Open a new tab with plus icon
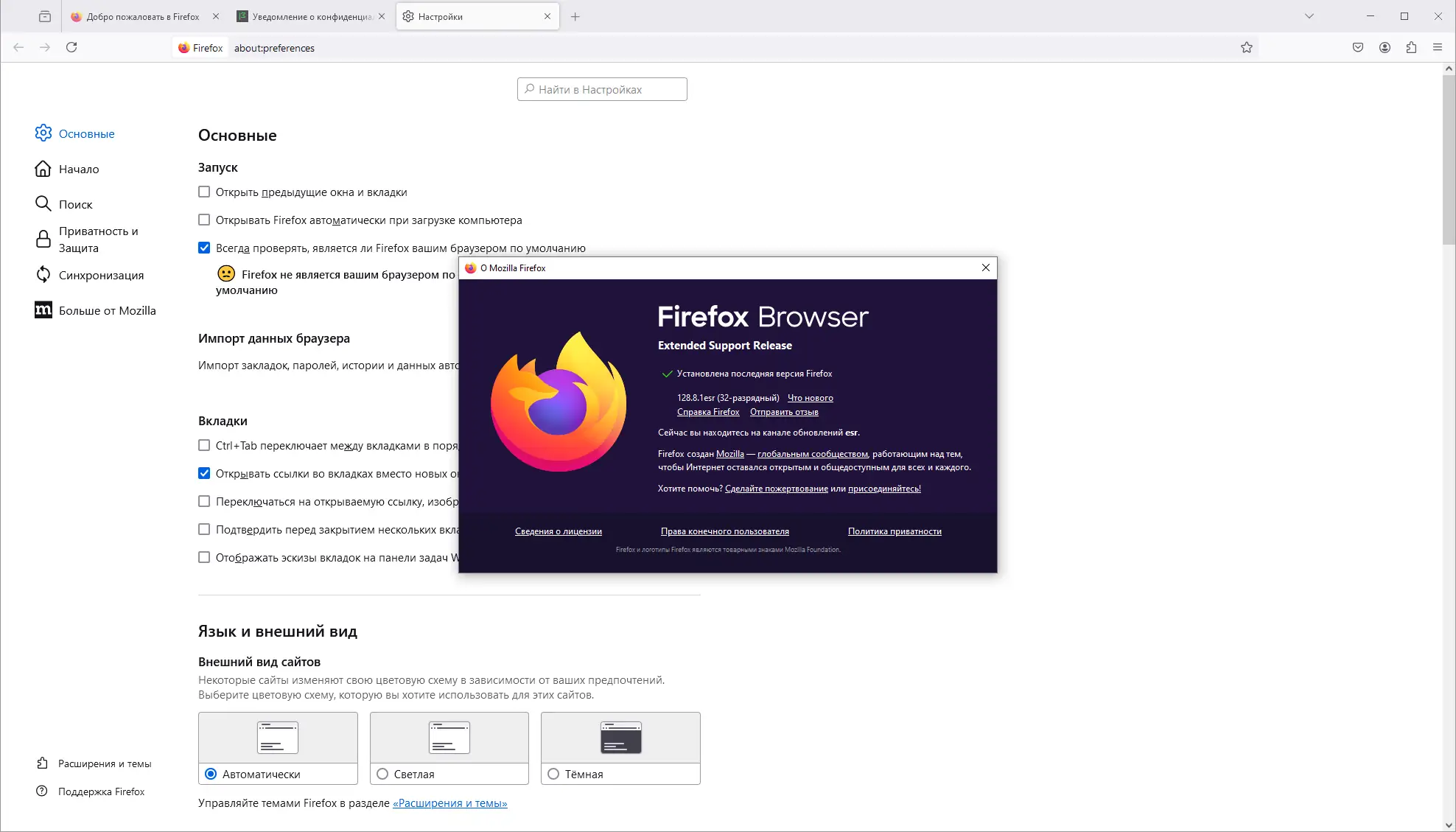Viewport: 1456px width, 832px height. [575, 16]
